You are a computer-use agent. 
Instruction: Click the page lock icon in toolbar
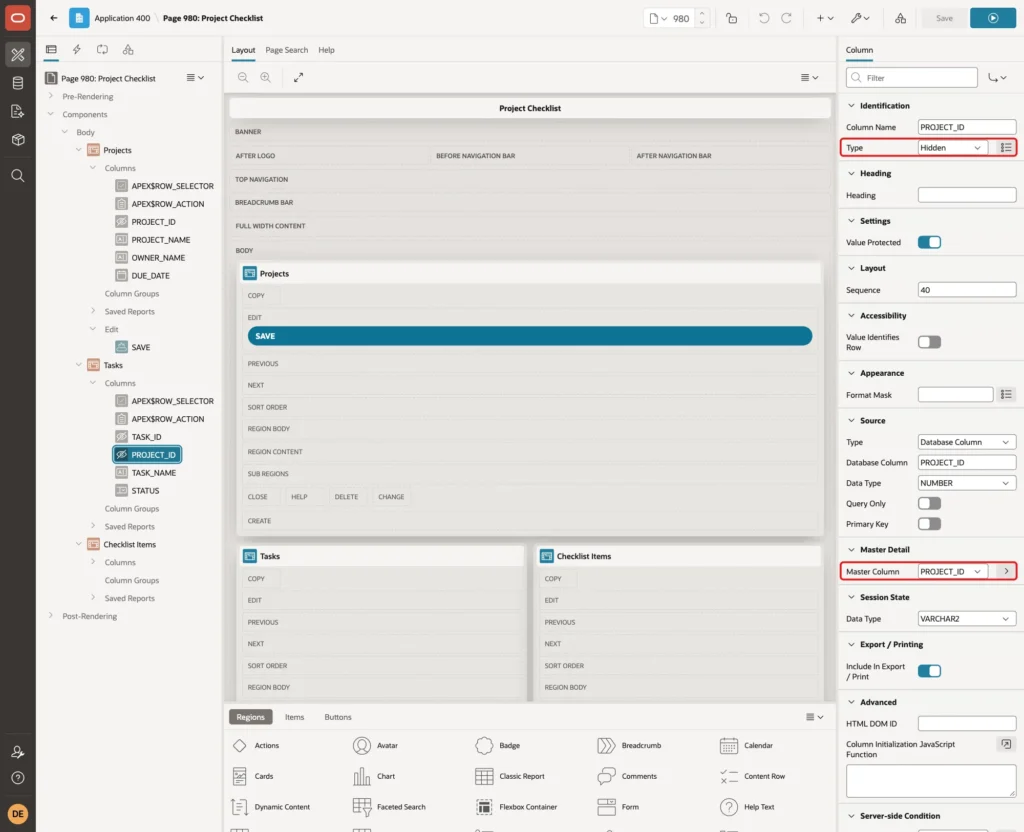pos(731,18)
